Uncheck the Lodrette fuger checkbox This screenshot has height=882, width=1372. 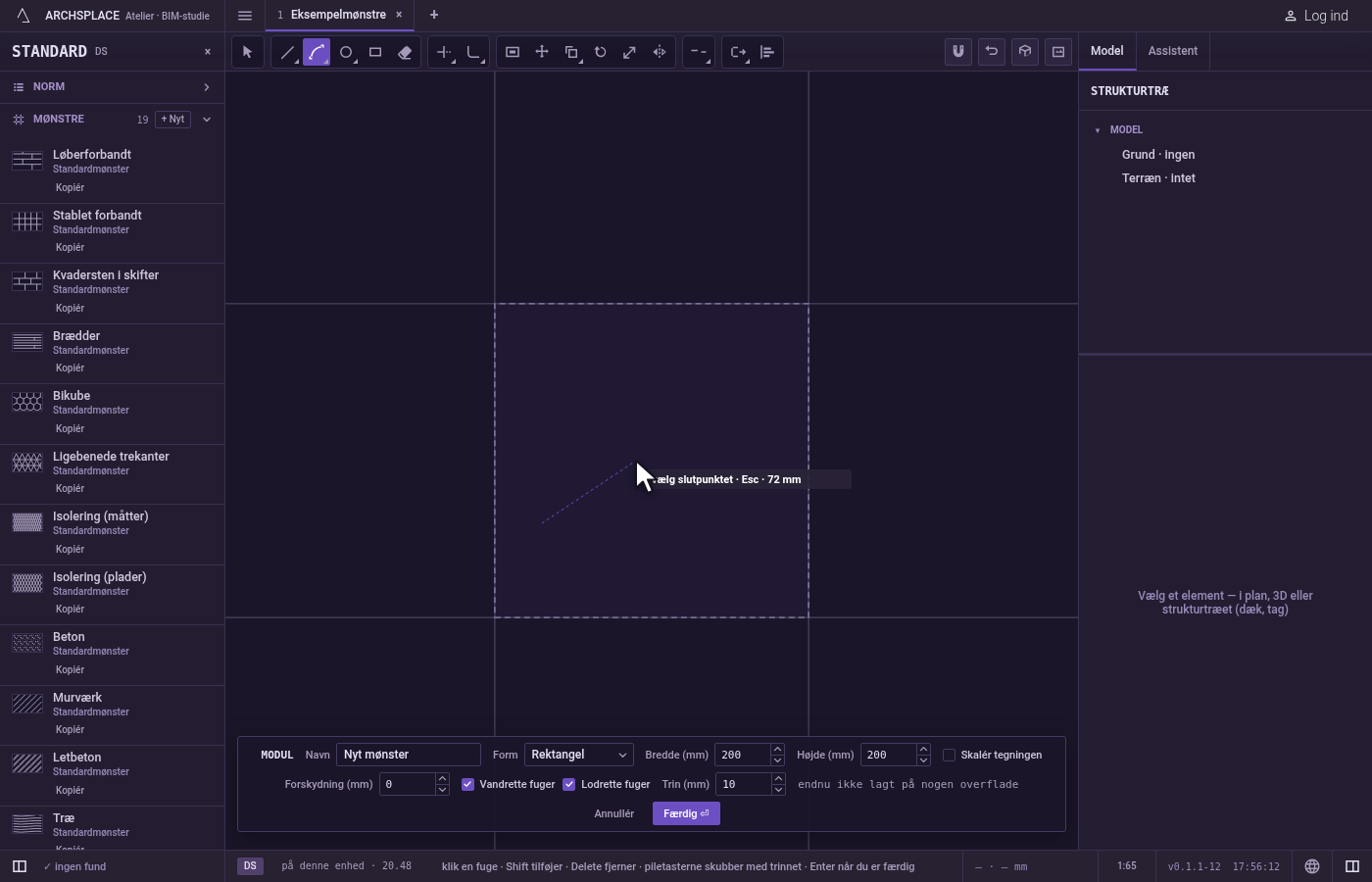[x=569, y=784]
